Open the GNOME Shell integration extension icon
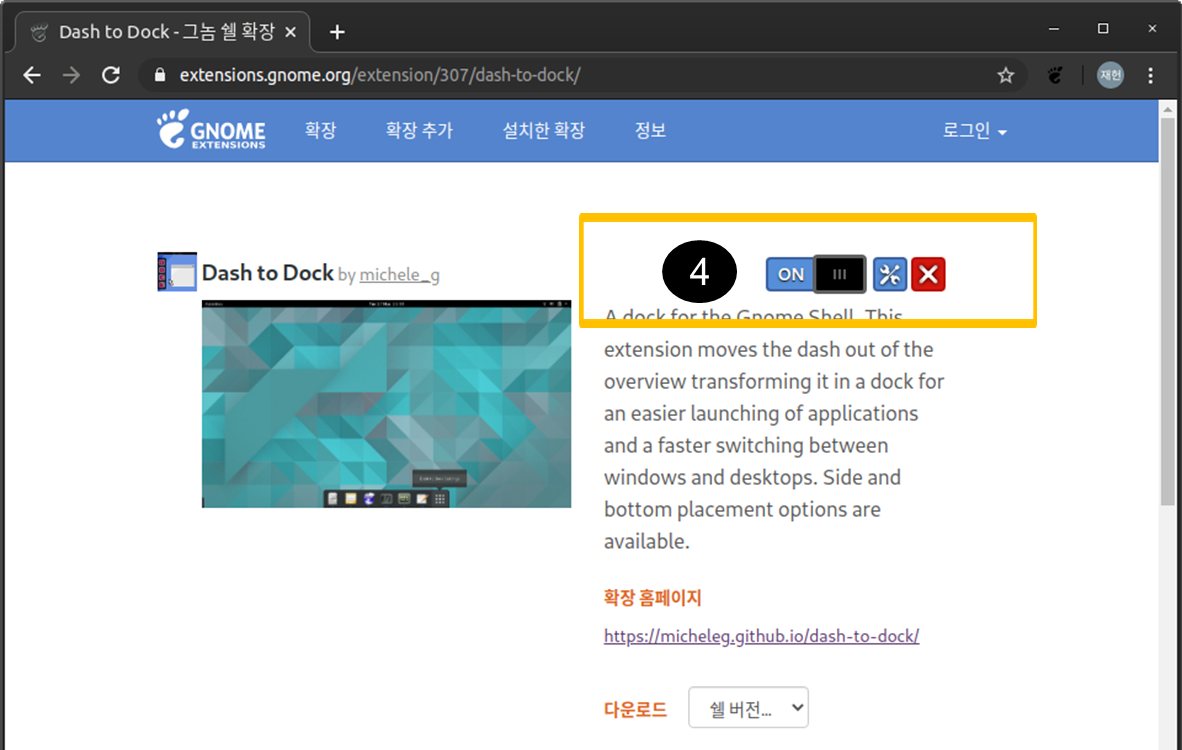The image size is (1182, 750). 1055,75
